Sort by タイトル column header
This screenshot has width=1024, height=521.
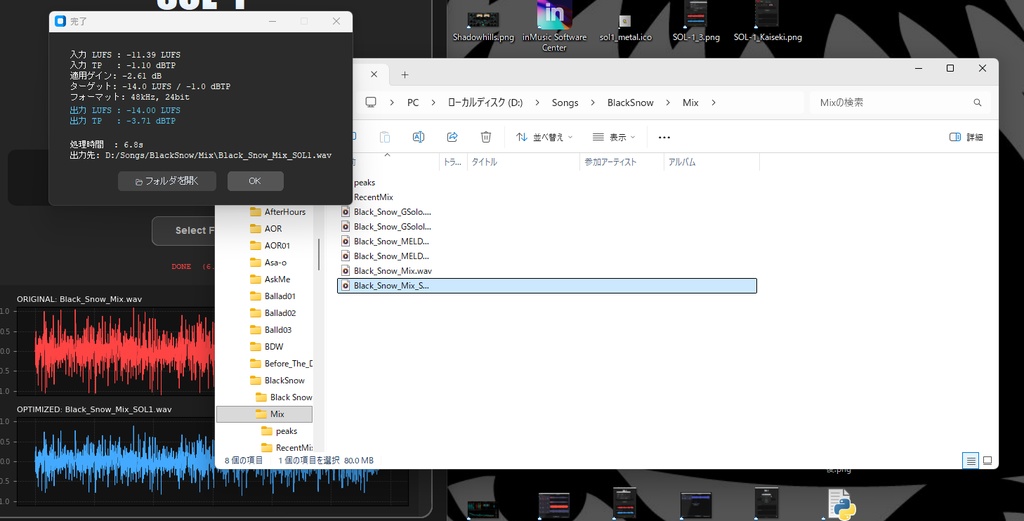coord(523,162)
